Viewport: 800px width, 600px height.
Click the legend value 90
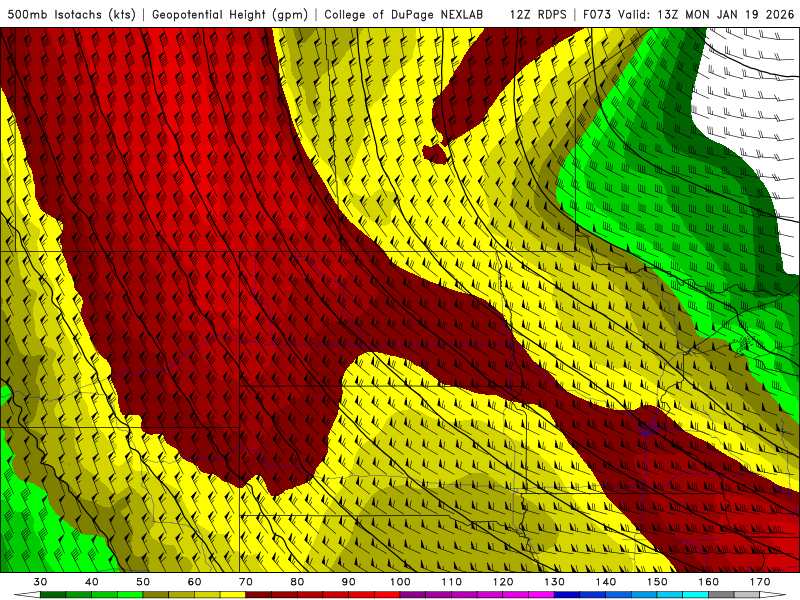pos(349,582)
